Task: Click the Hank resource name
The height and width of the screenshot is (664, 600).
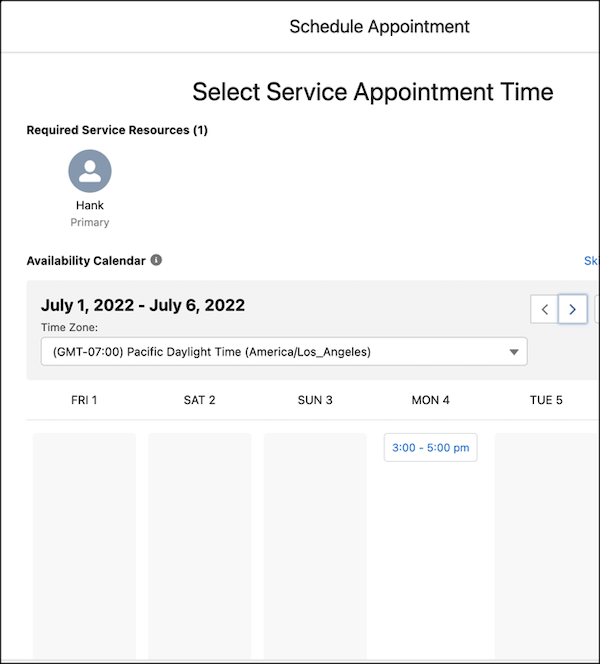Action: [x=90, y=205]
